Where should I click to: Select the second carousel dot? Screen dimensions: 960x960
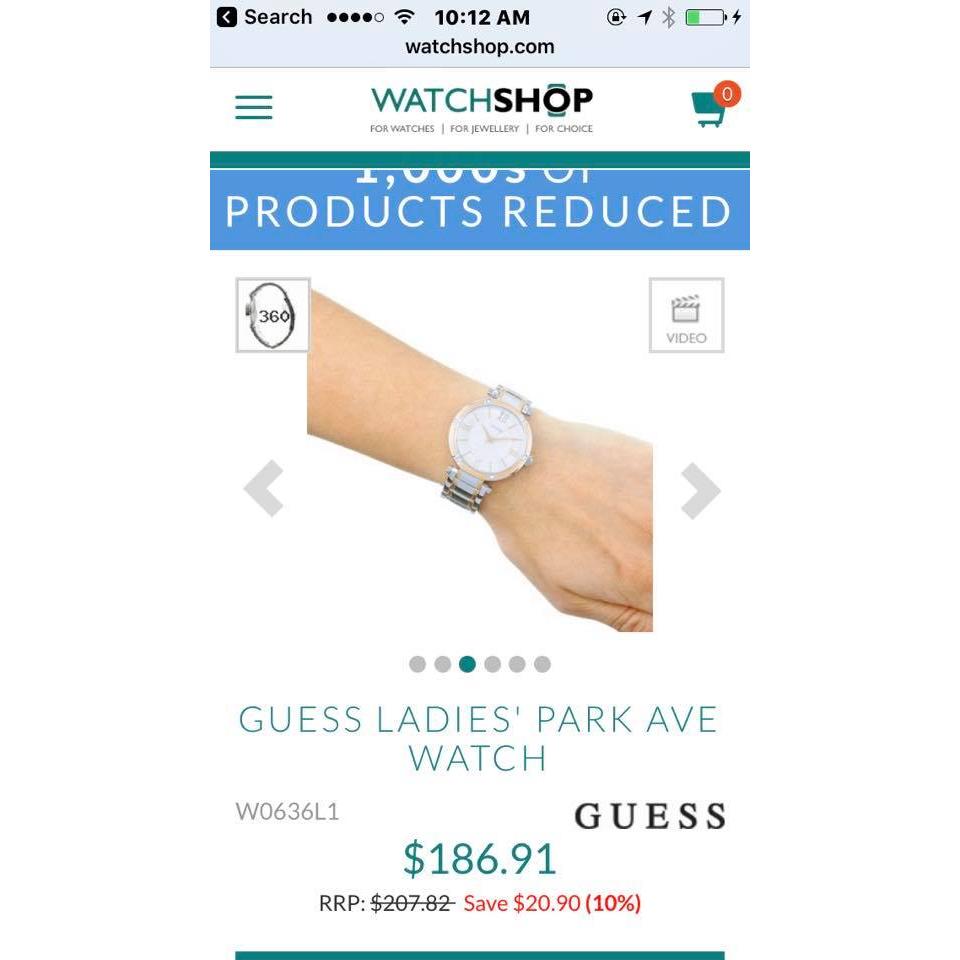443,664
